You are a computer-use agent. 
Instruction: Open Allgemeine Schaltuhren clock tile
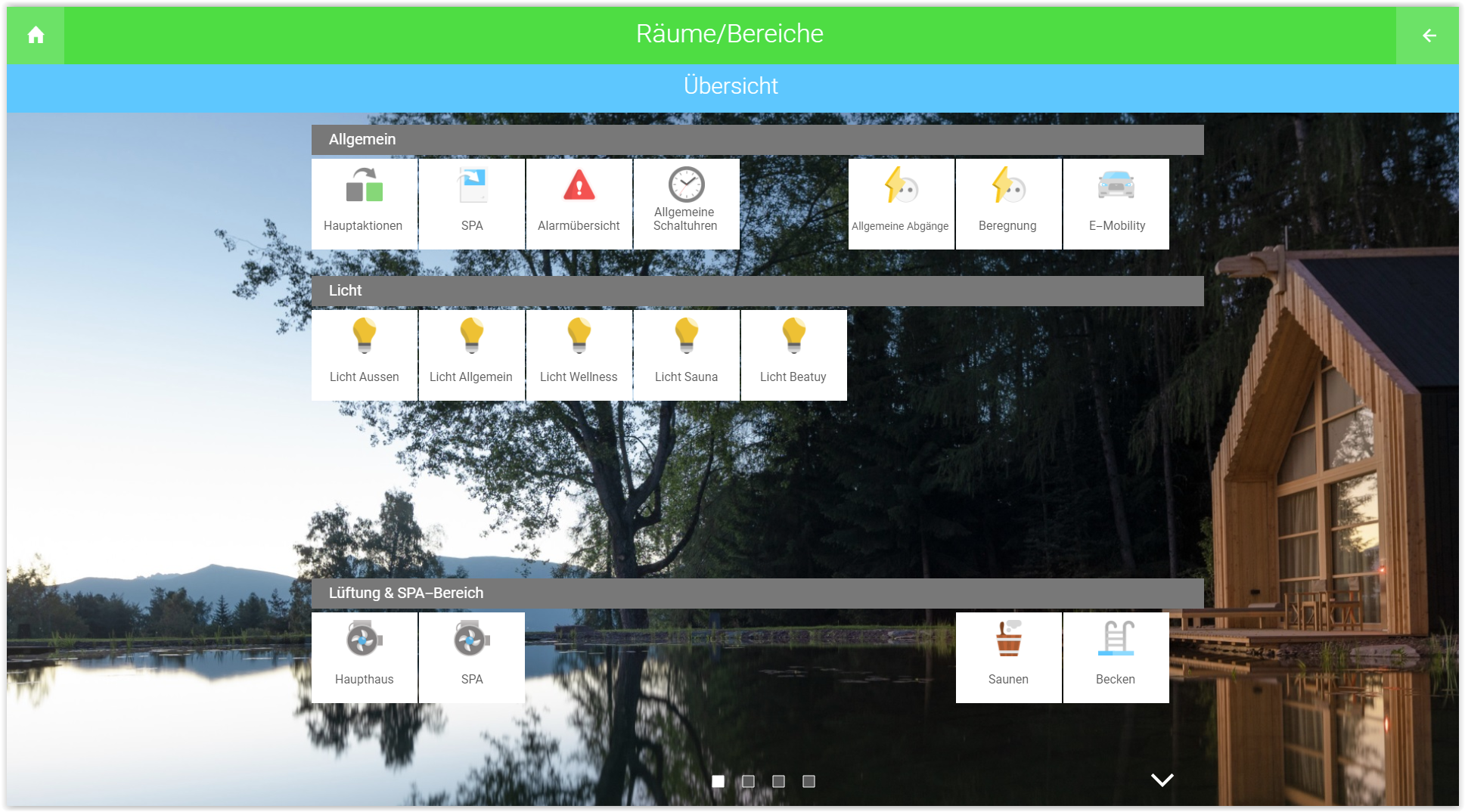click(x=687, y=203)
